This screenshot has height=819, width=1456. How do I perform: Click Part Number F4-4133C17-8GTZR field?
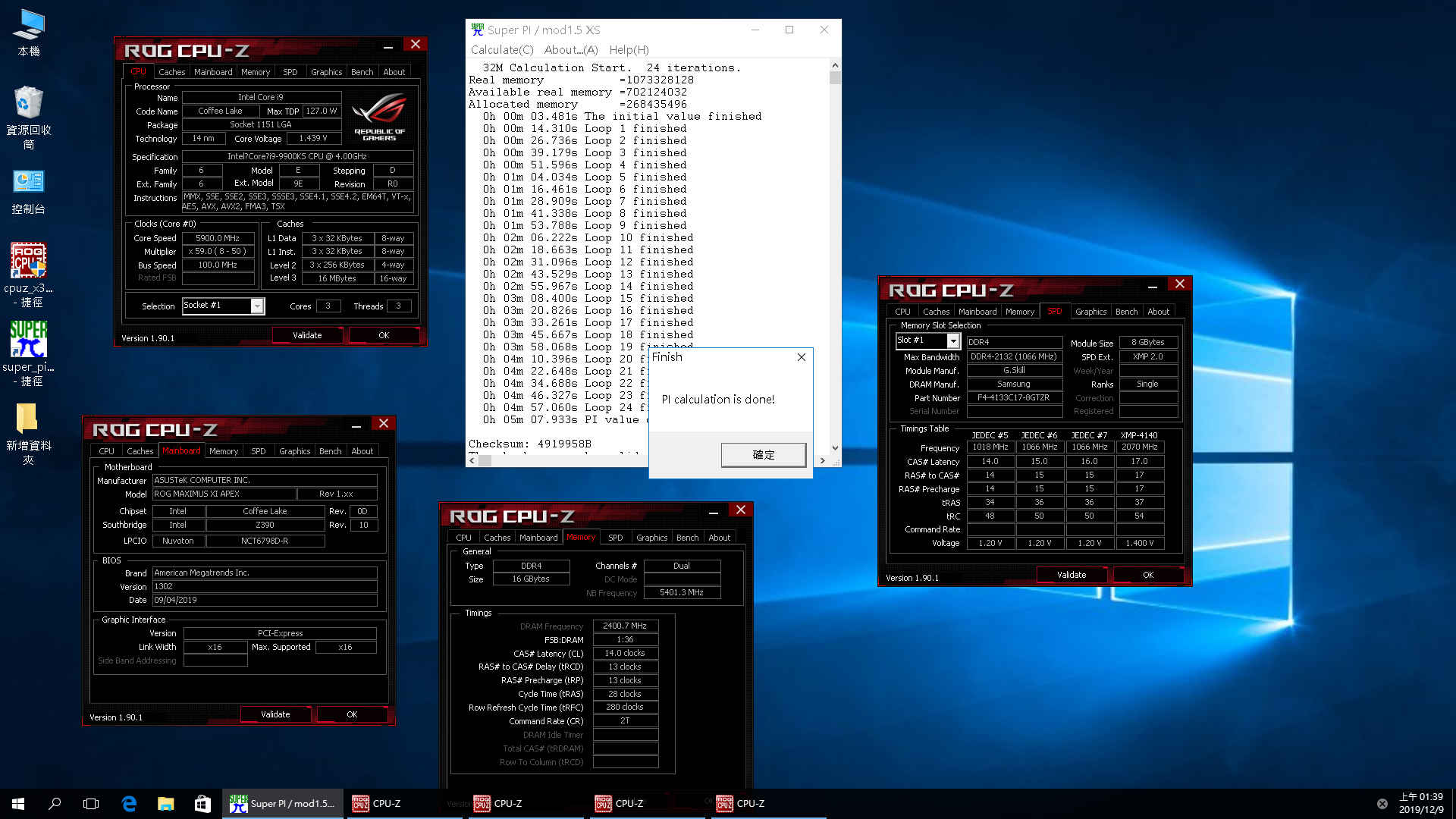(x=1014, y=398)
